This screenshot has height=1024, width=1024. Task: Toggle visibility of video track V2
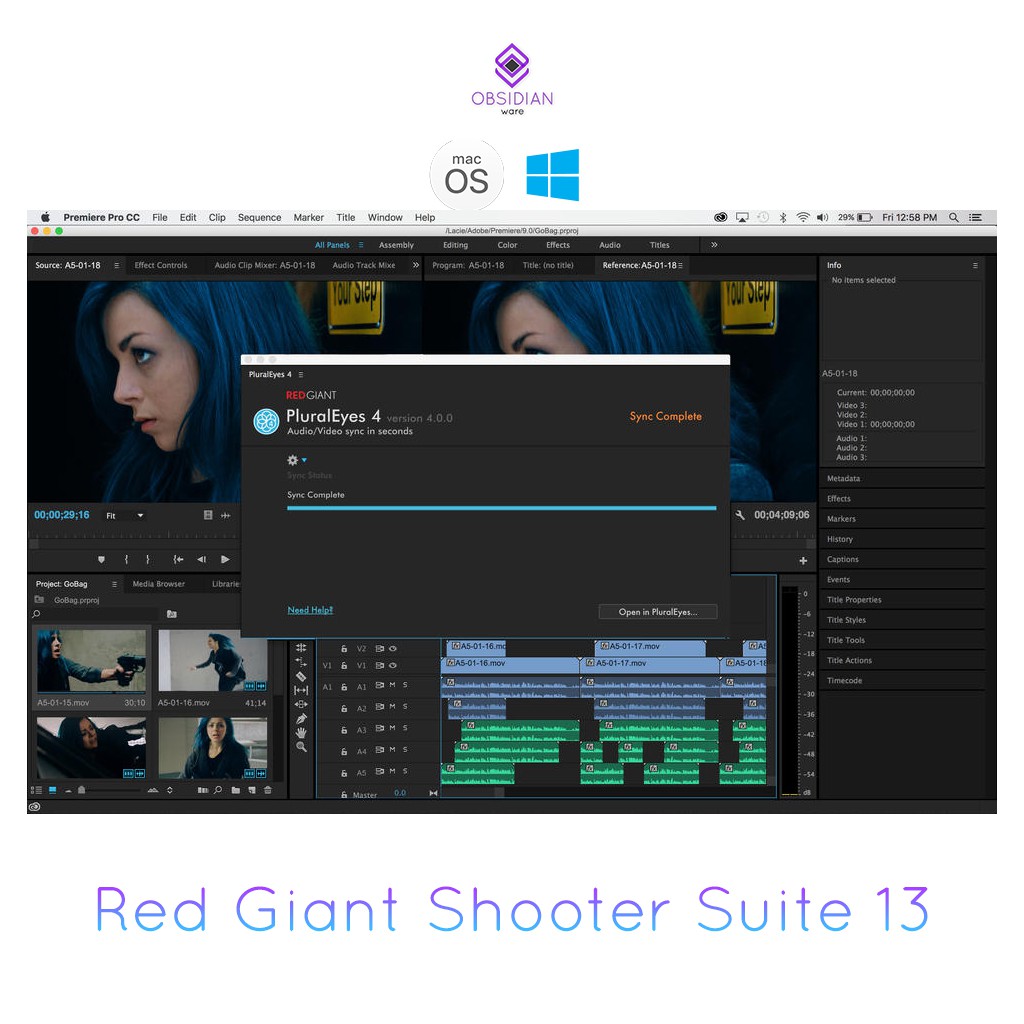click(391, 649)
